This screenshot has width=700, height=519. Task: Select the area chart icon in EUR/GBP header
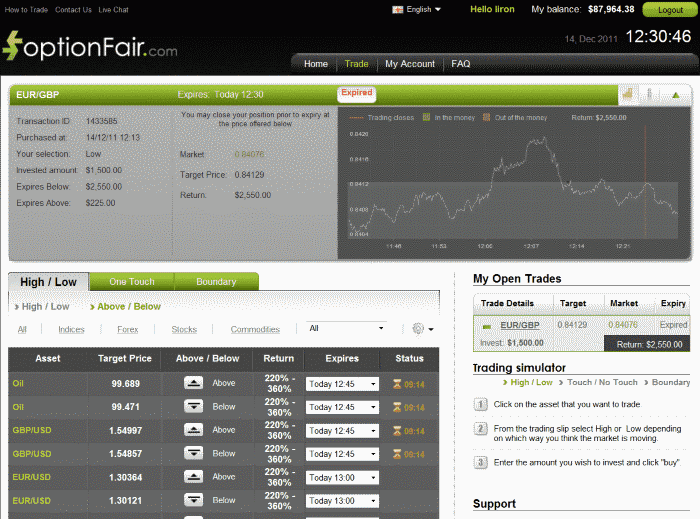628,95
